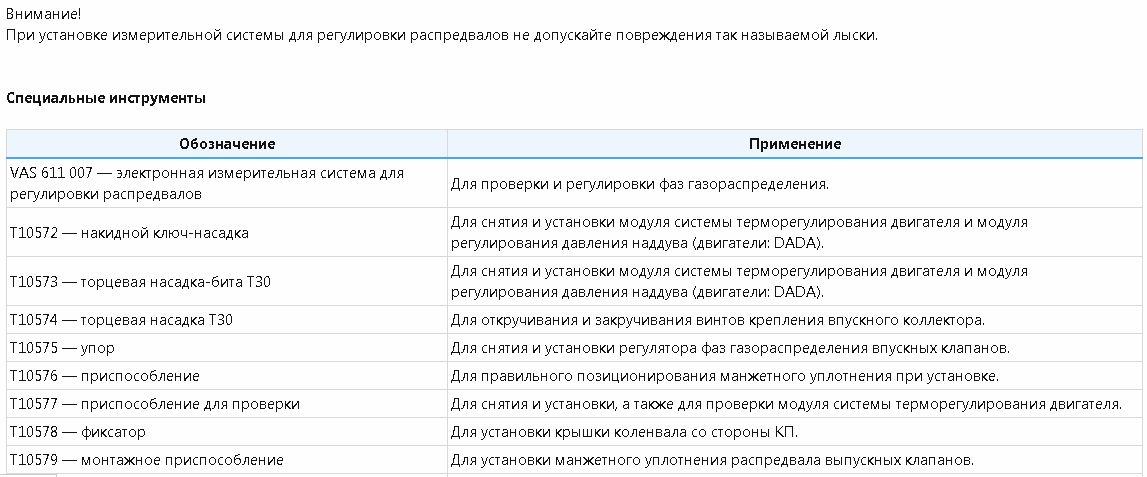Select the VAS 611 007 designation cell
Viewport: 1147px width, 477px height.
[x=207, y=183]
